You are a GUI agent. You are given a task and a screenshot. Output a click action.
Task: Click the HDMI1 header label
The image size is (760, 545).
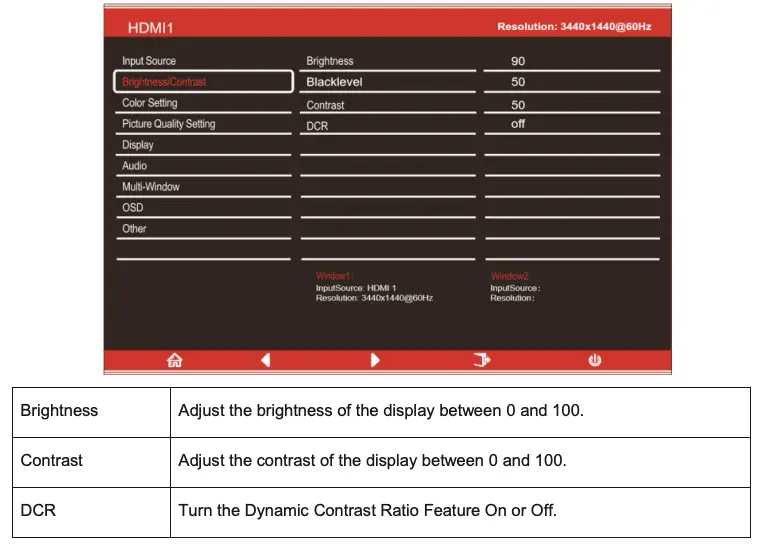pos(150,28)
